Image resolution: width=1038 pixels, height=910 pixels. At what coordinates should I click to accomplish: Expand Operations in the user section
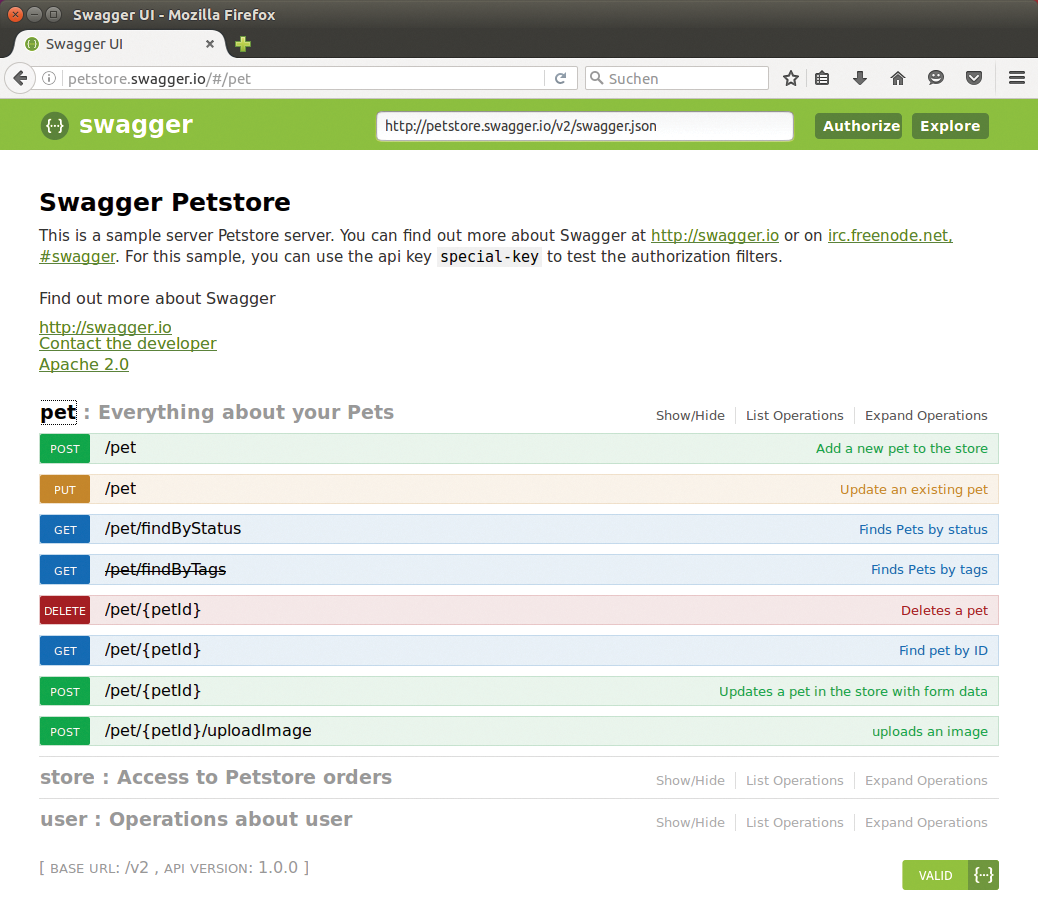click(926, 822)
